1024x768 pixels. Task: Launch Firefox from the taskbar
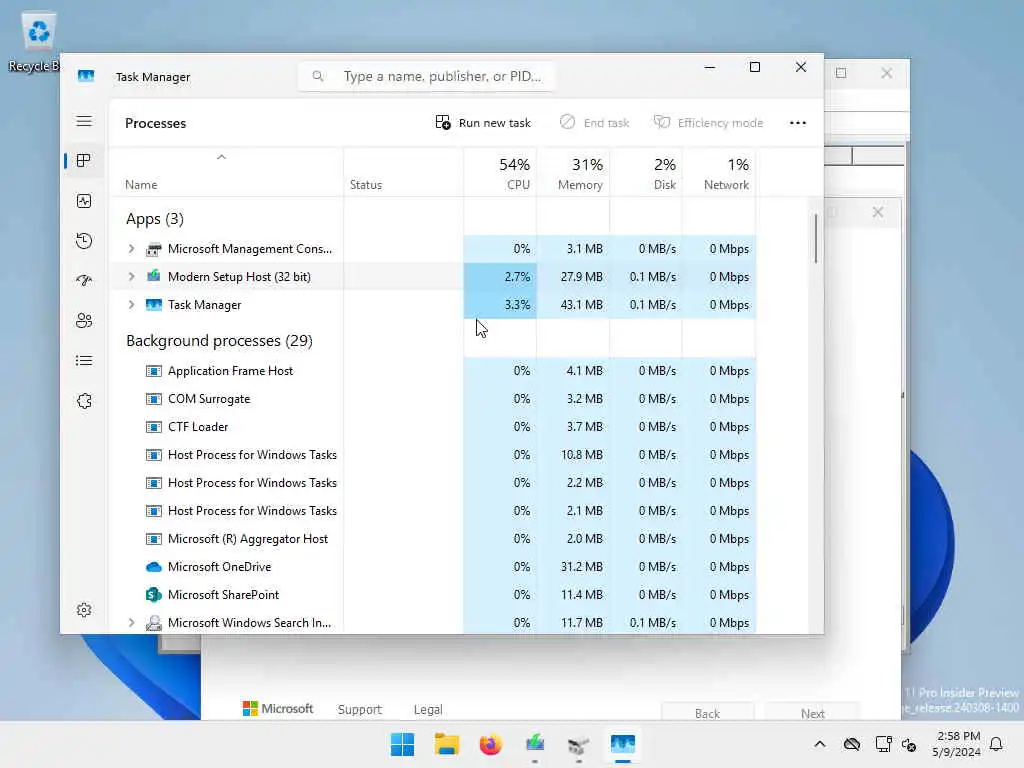490,744
